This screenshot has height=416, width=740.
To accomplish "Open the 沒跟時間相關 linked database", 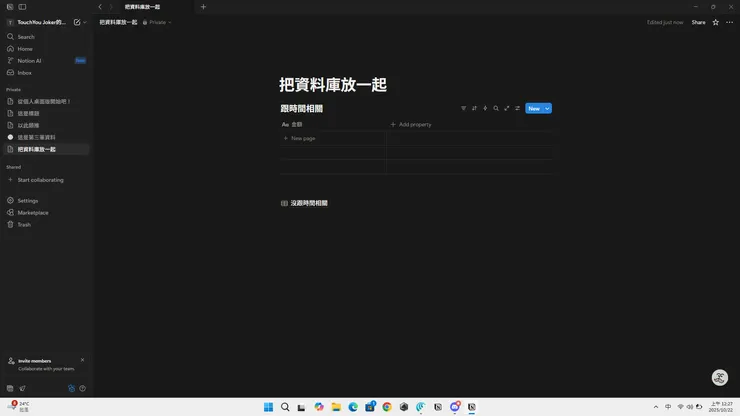I will [304, 203].
